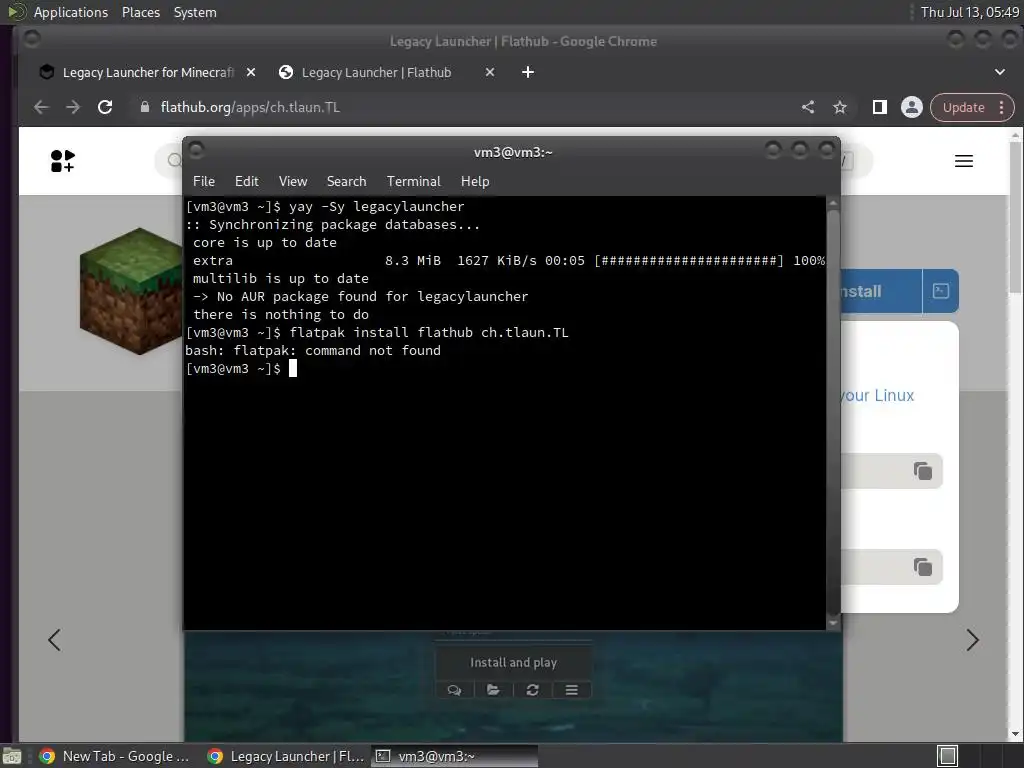Close the Legacy Launcher | Flathub tab
Image resolution: width=1024 pixels, height=768 pixels.
coord(490,72)
